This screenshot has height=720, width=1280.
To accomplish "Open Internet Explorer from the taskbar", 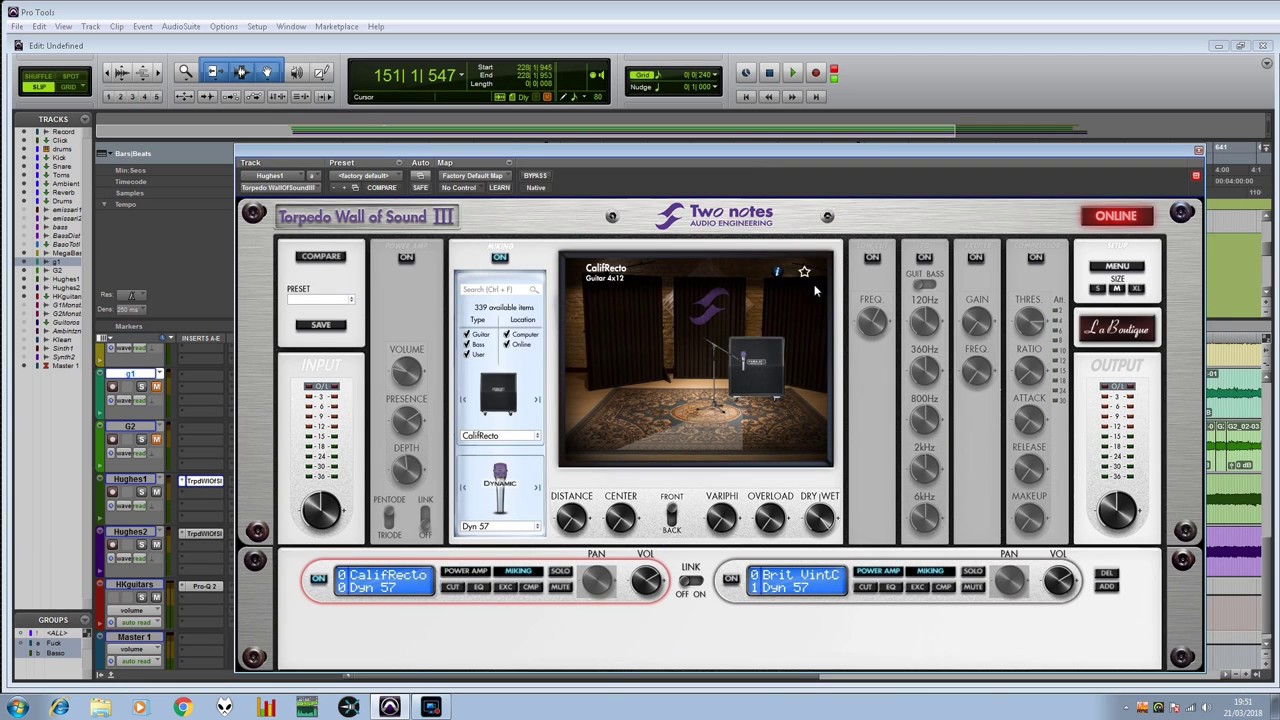I will click(60, 708).
